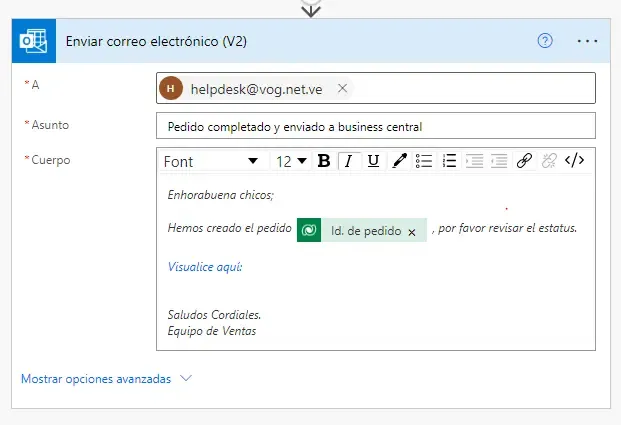
Task: Insert a bulleted list
Action: tap(424, 161)
